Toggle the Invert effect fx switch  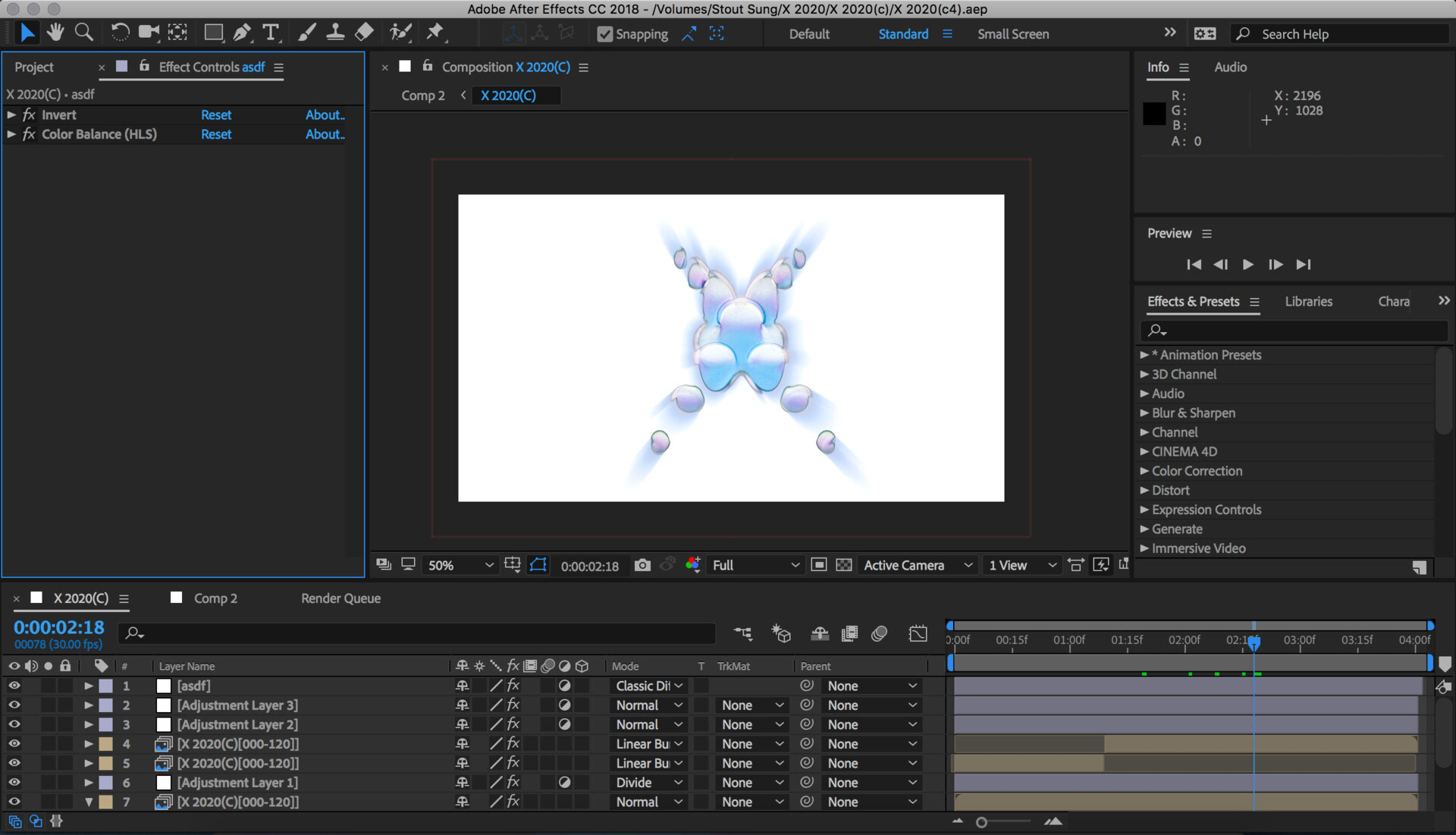[29, 115]
